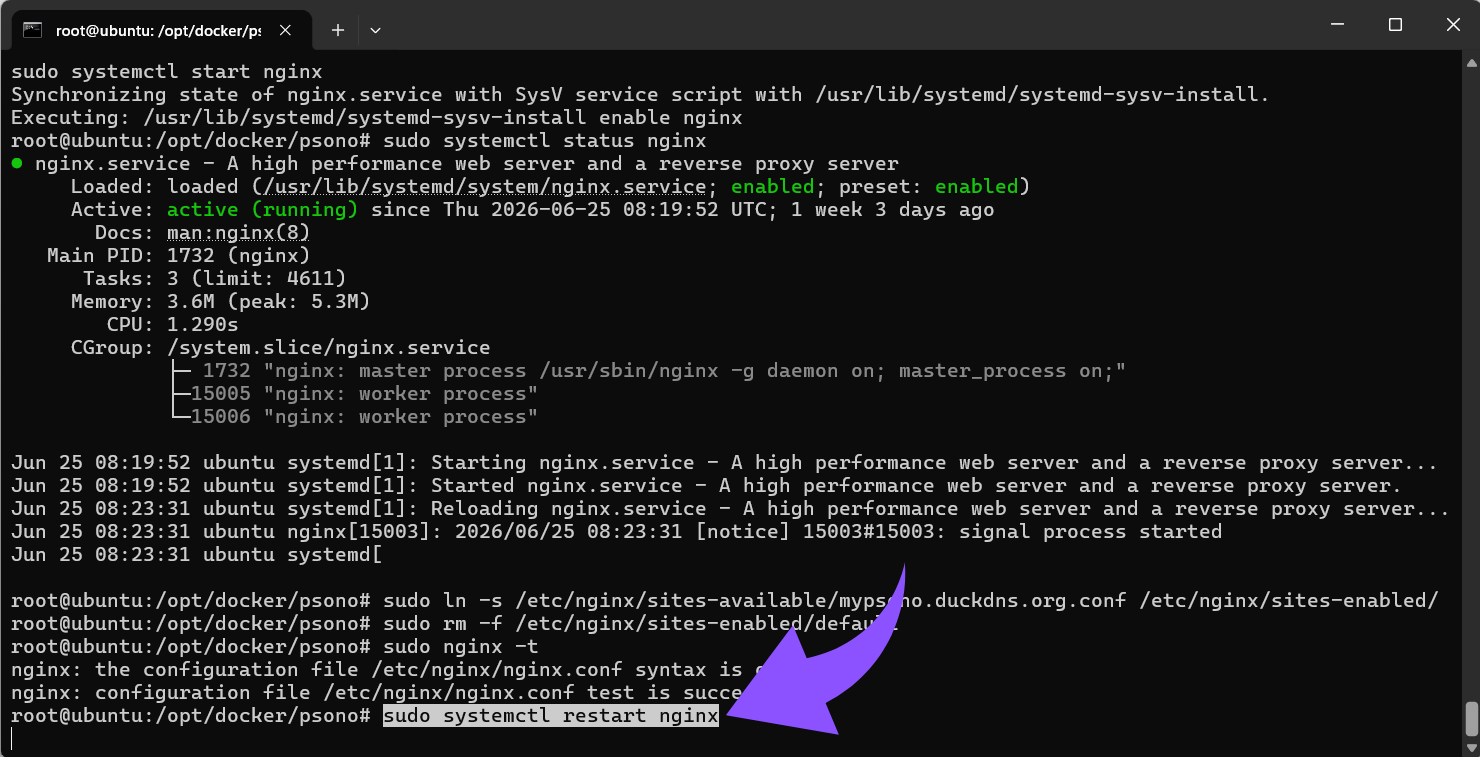Click the 'nginx.service - A high performance' heading
Viewport: 1480px width, 757px height.
tap(467, 164)
